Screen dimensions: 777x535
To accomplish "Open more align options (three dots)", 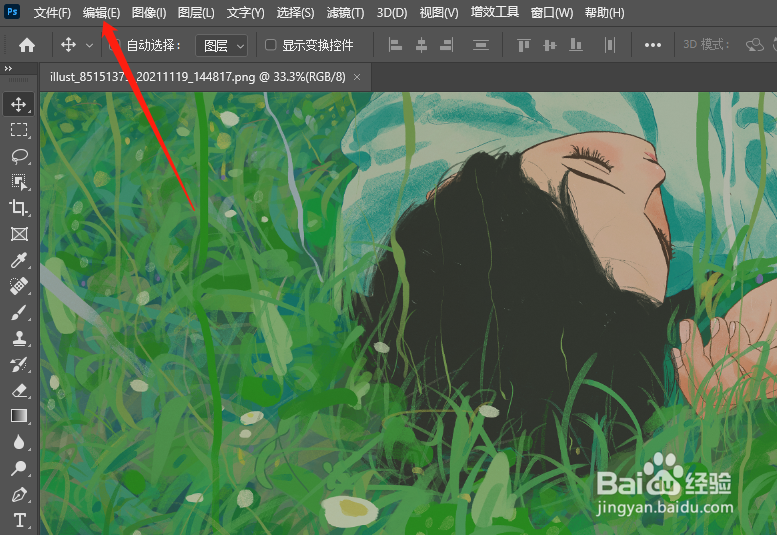I will [x=653, y=45].
